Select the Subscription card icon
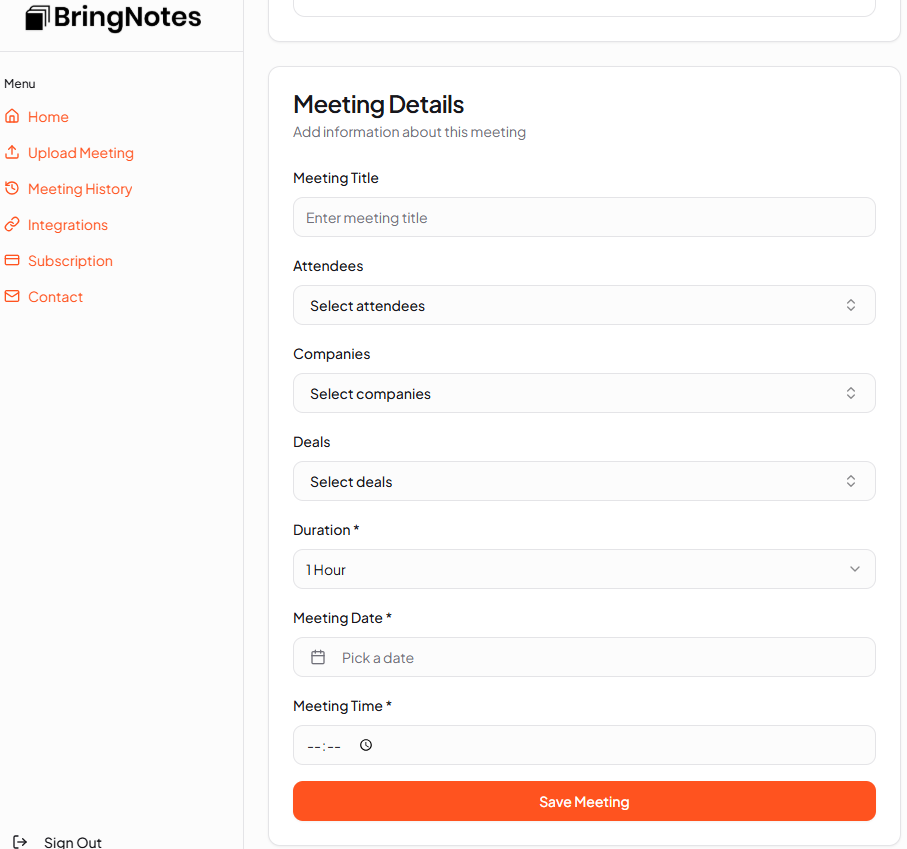 13,260
